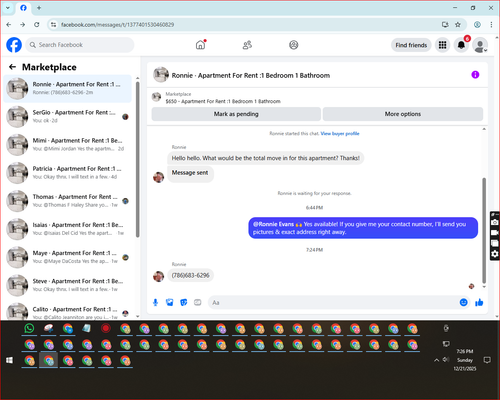Open the Chrome profile icon
This screenshot has height=400, width=500.
[x=477, y=25]
